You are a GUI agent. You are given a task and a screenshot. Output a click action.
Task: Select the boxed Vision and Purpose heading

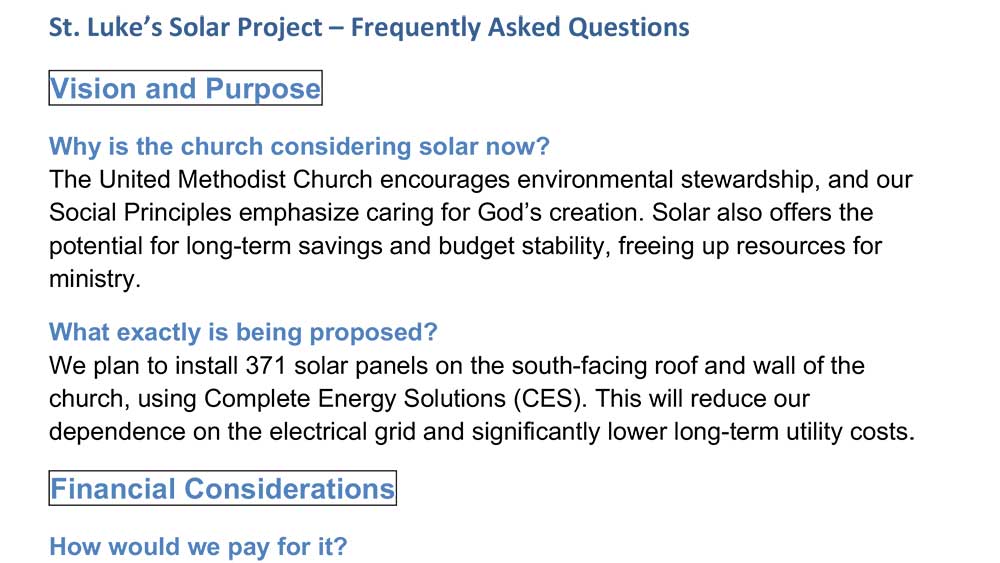(x=186, y=88)
